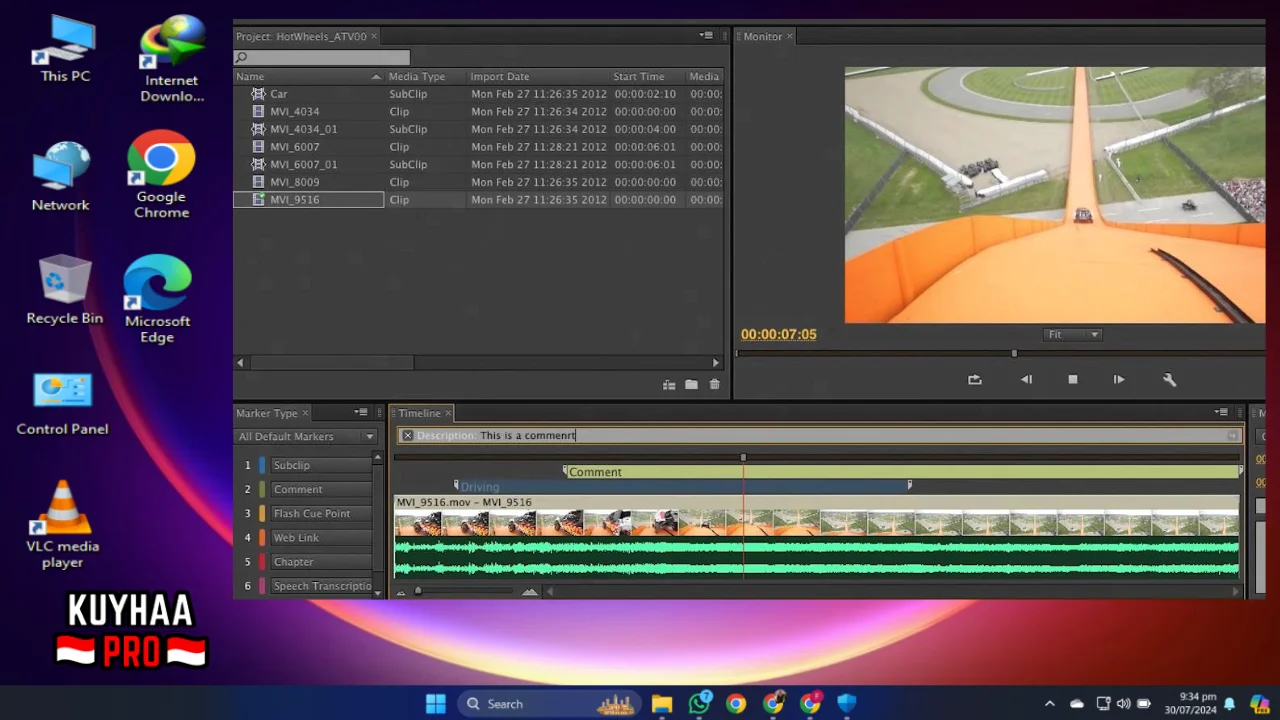Close the Timeline tab
Image resolution: width=1280 pixels, height=720 pixels.
coord(448,413)
